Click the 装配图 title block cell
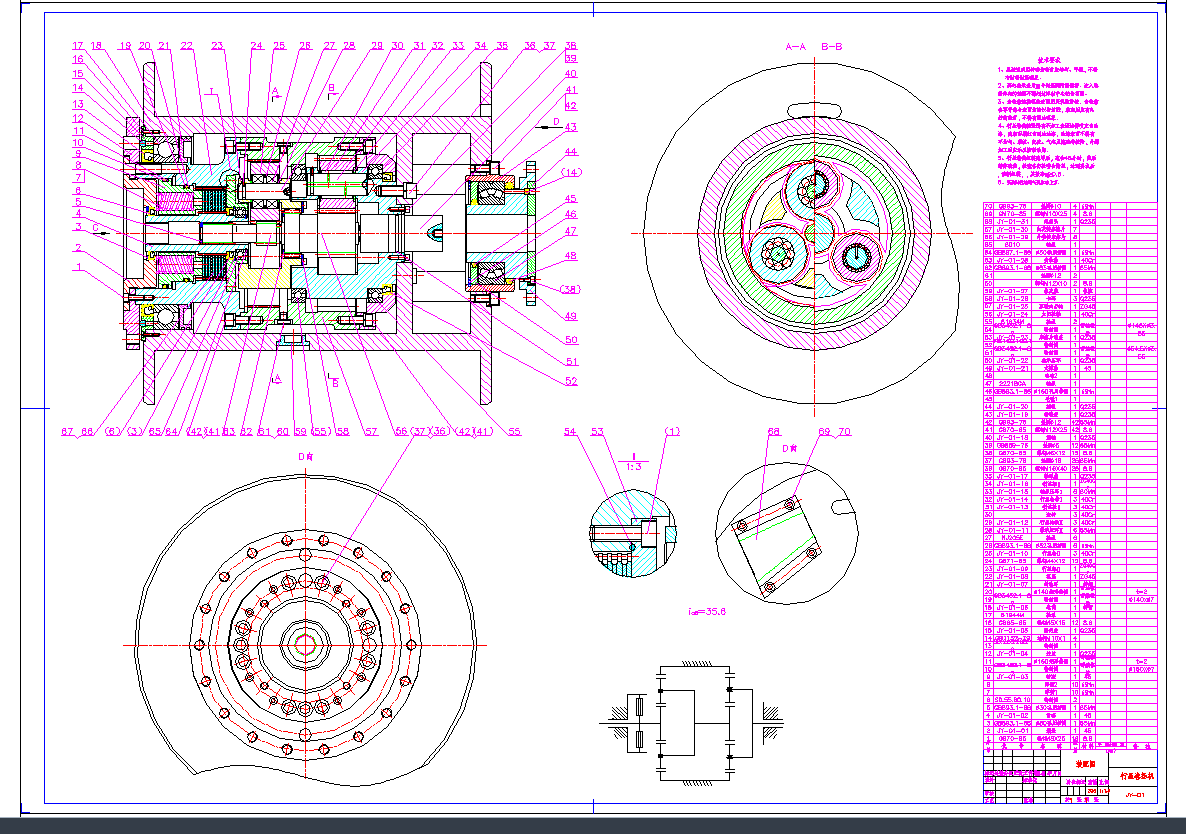This screenshot has height=834, width=1186. coord(1087,765)
